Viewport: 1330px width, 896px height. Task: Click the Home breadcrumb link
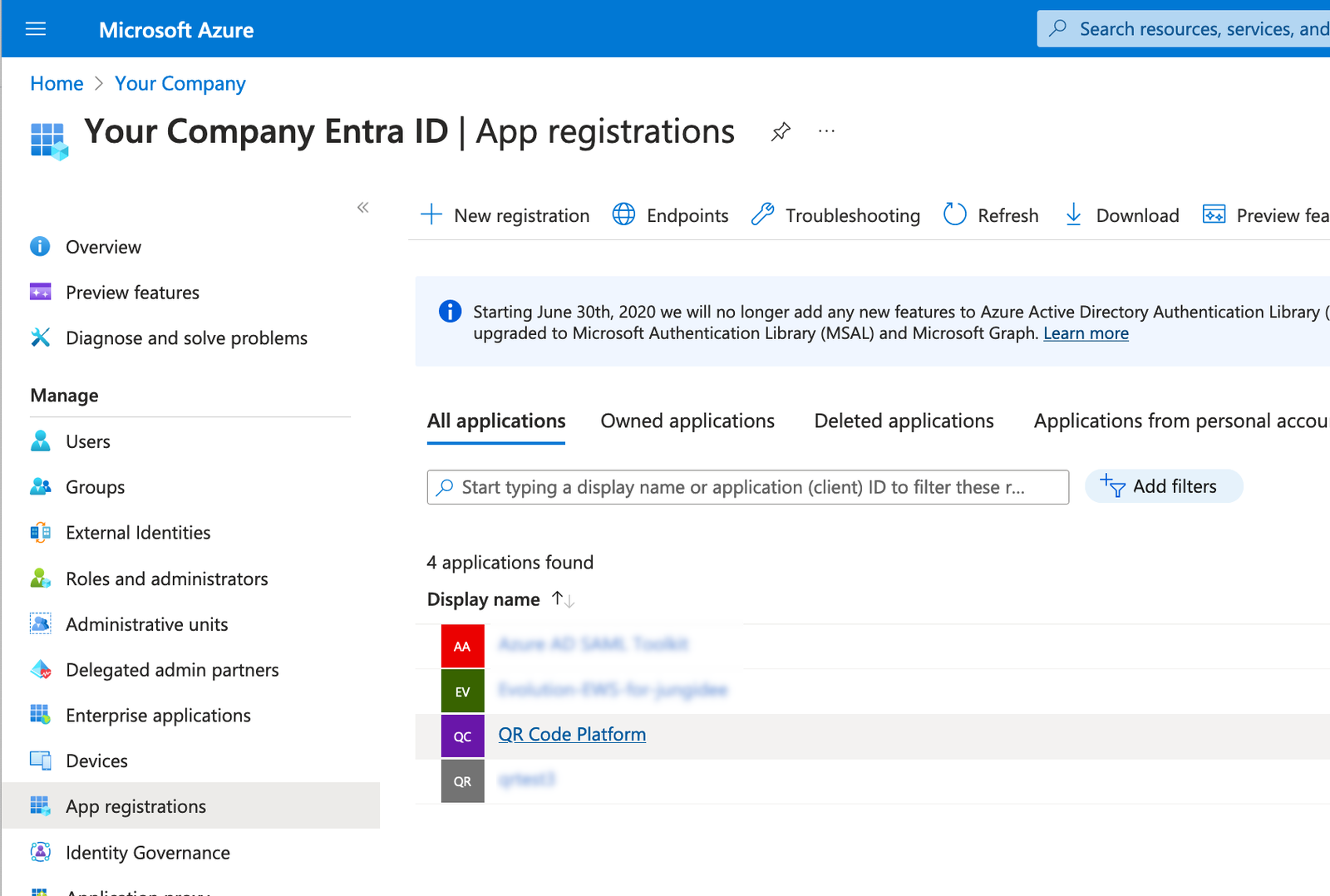coord(57,83)
